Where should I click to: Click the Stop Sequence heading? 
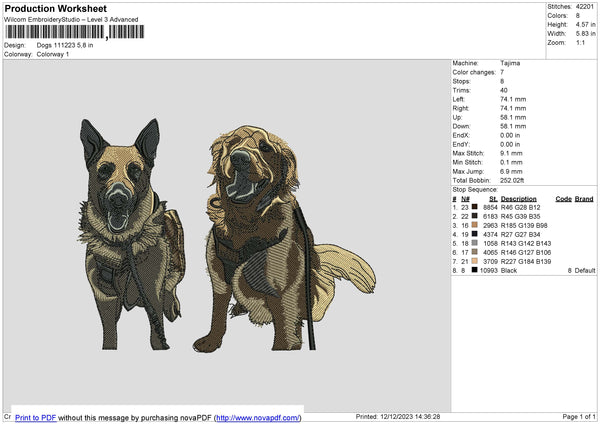pos(475,188)
